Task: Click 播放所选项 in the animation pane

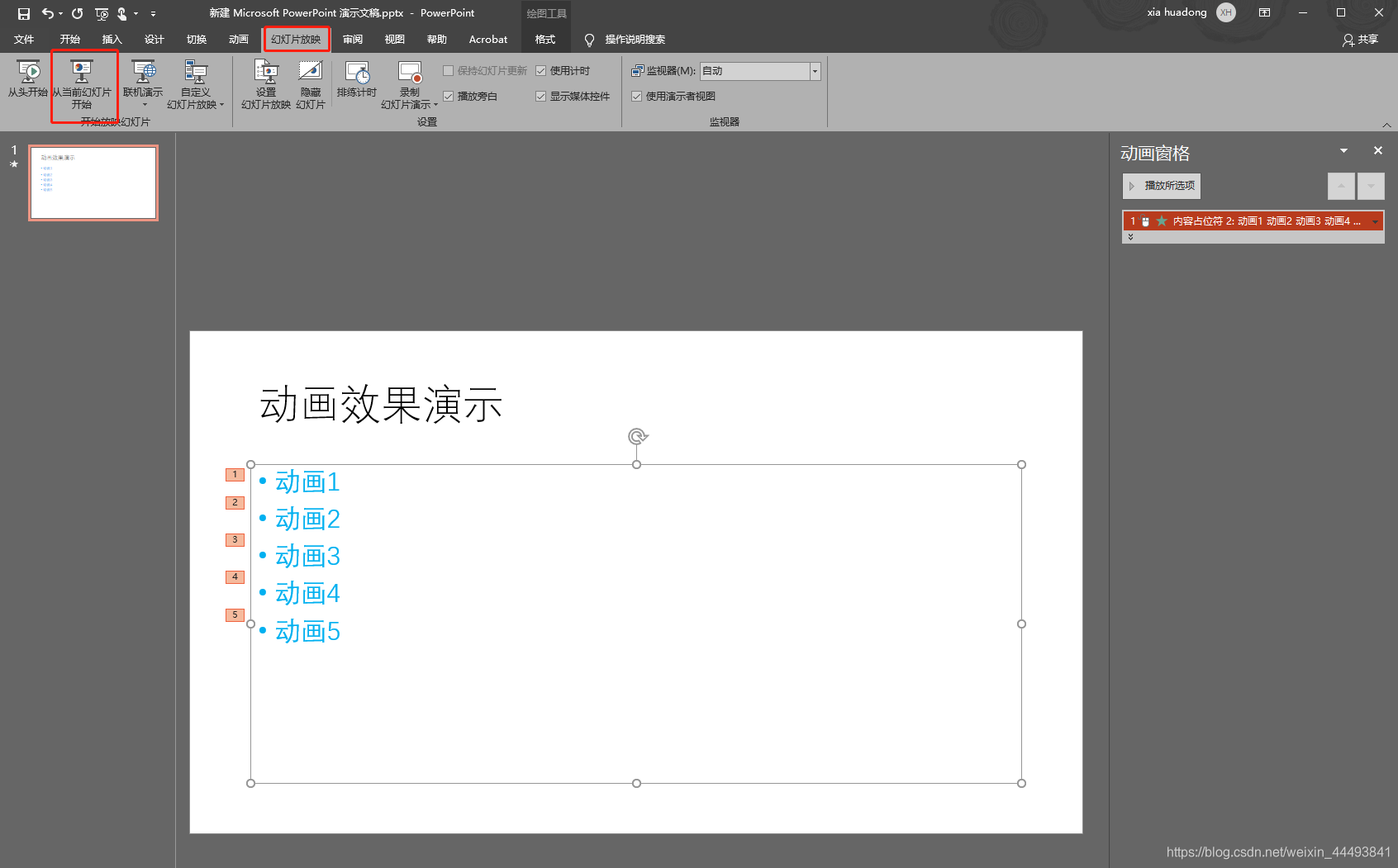Action: pyautogui.click(x=1162, y=186)
